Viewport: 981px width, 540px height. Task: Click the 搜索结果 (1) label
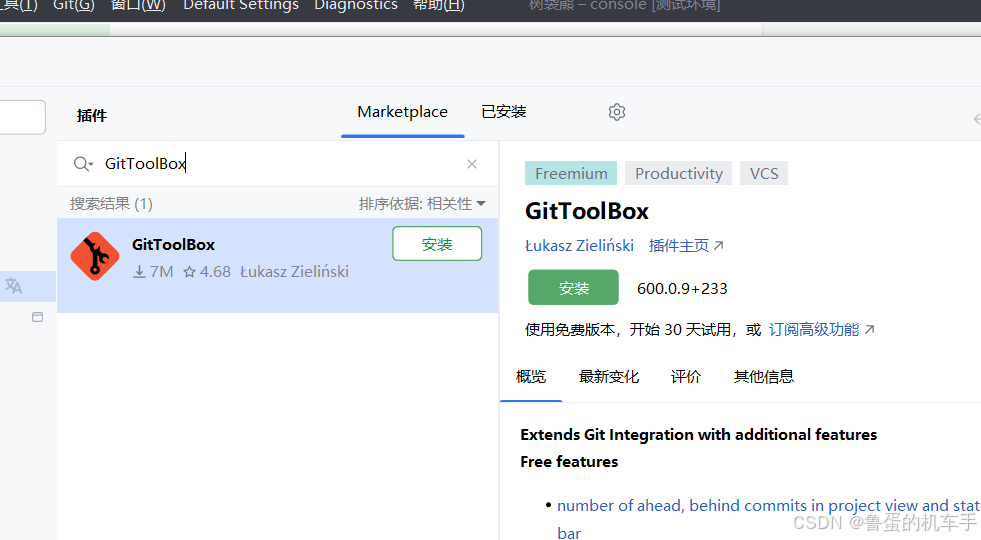pos(111,203)
